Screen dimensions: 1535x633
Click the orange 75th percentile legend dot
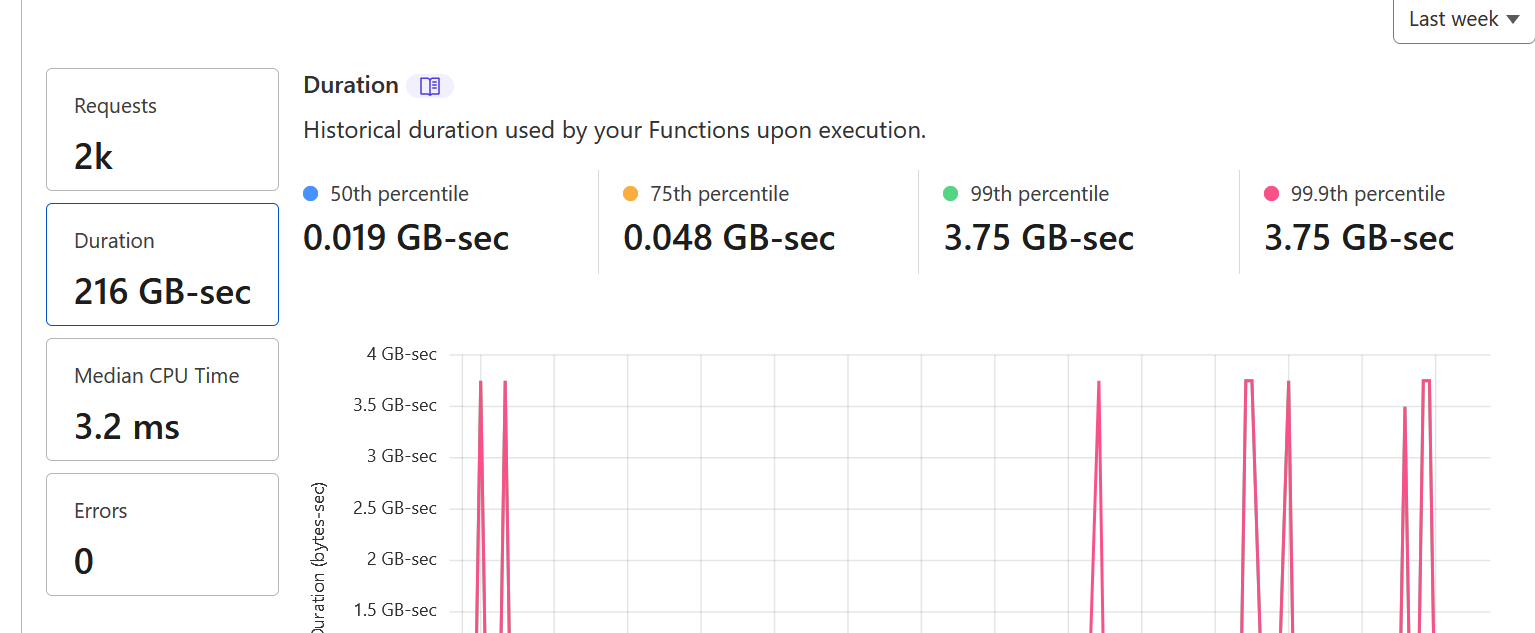coord(632,193)
